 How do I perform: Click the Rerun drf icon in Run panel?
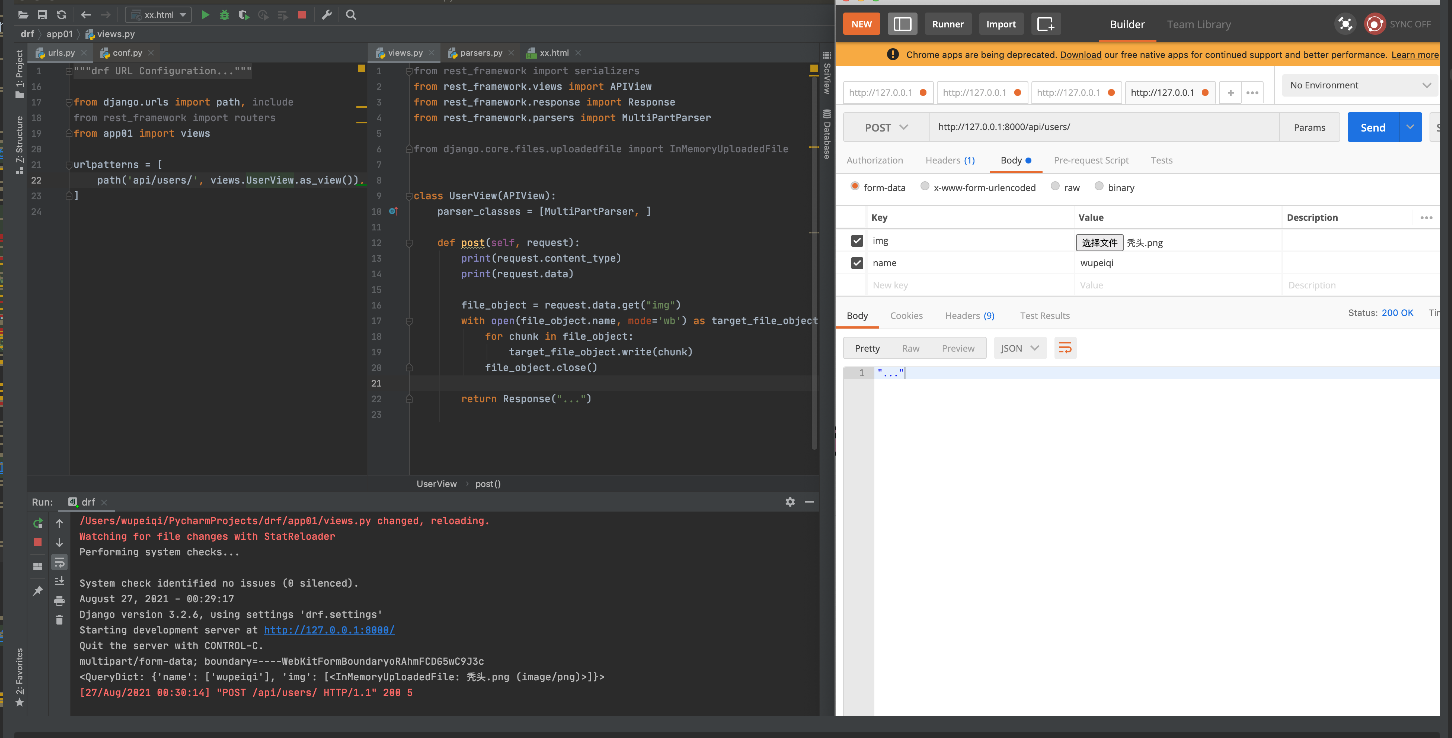(38, 523)
